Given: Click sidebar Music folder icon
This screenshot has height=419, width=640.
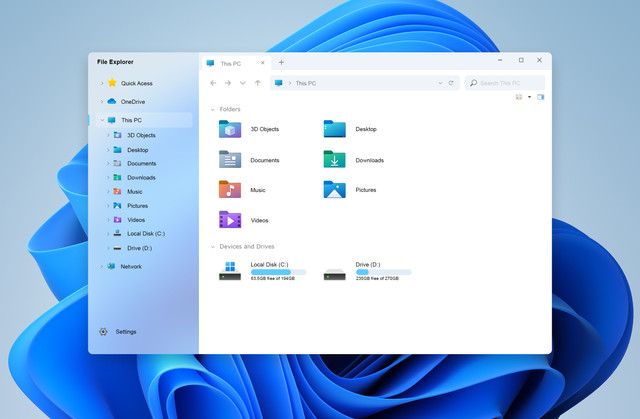Looking at the screenshot, I should pyautogui.click(x=117, y=191).
